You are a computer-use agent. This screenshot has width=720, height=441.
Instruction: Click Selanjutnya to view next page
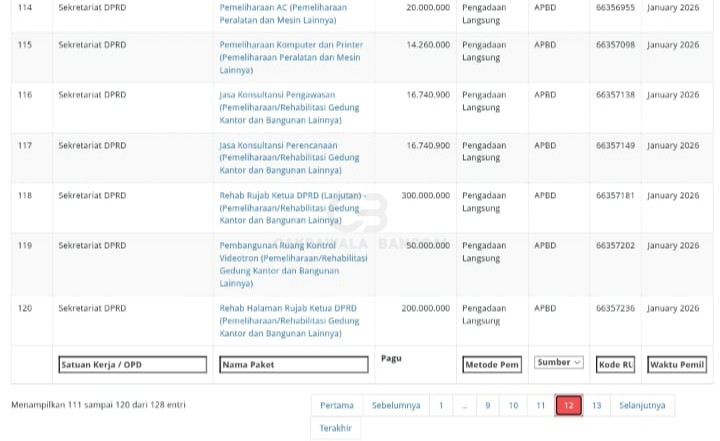tap(642, 405)
